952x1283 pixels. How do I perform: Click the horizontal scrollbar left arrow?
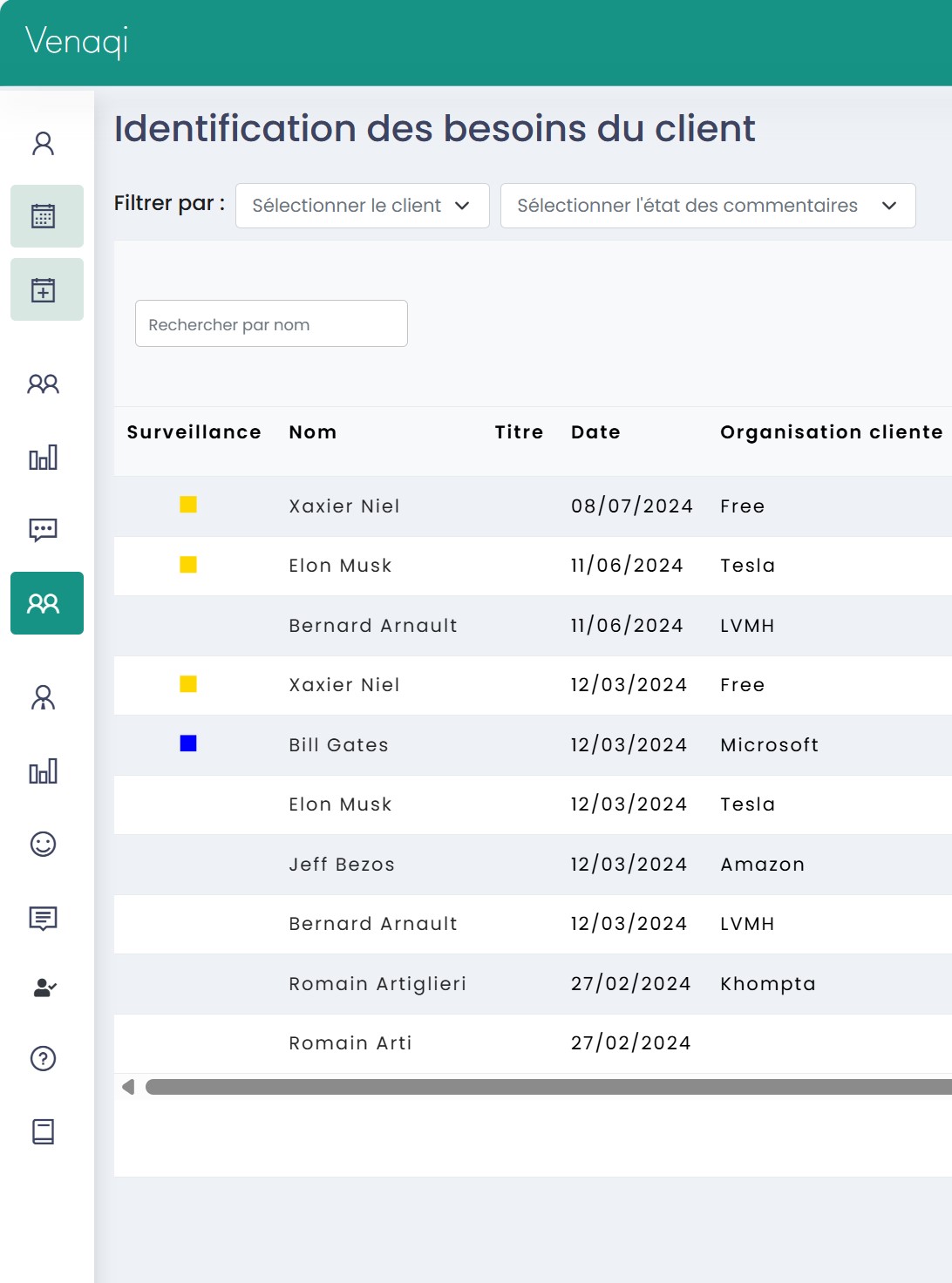(128, 1087)
